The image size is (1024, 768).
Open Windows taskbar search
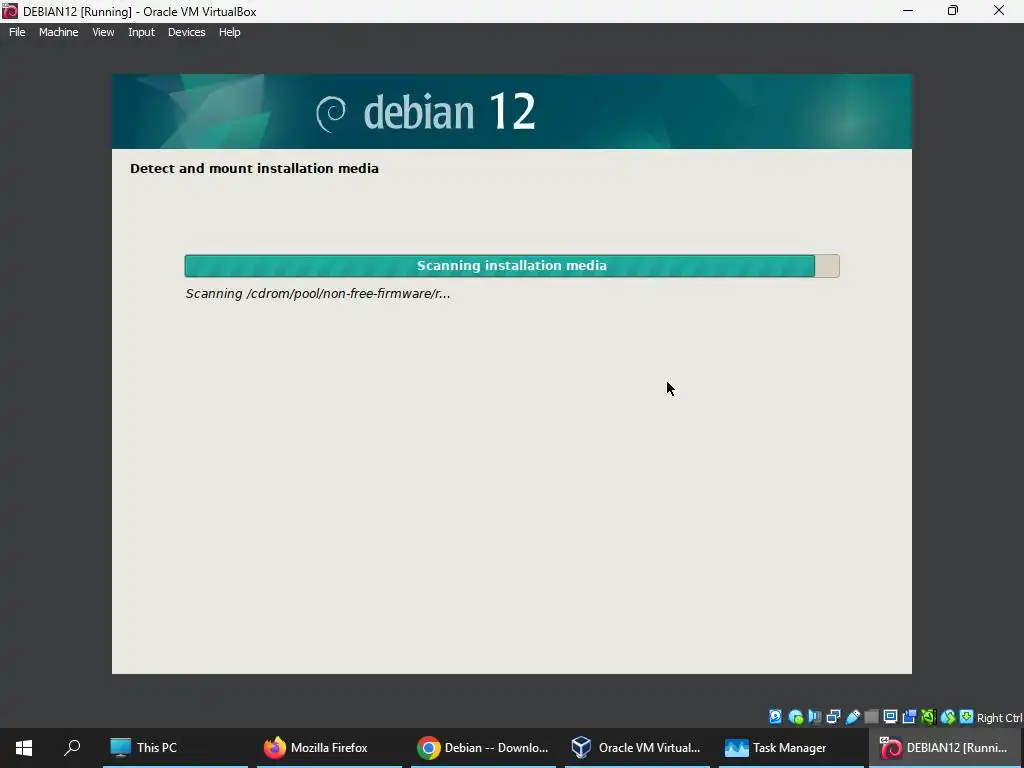[72, 748]
